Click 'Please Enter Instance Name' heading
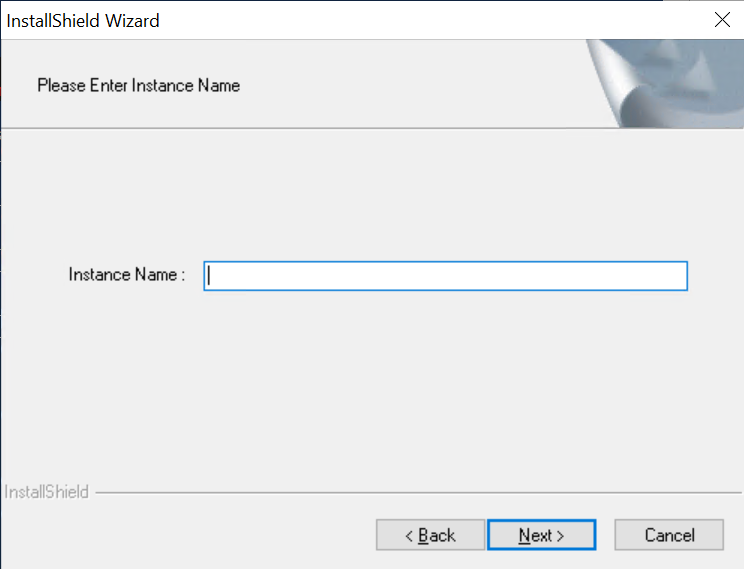The image size is (744, 569). click(139, 85)
